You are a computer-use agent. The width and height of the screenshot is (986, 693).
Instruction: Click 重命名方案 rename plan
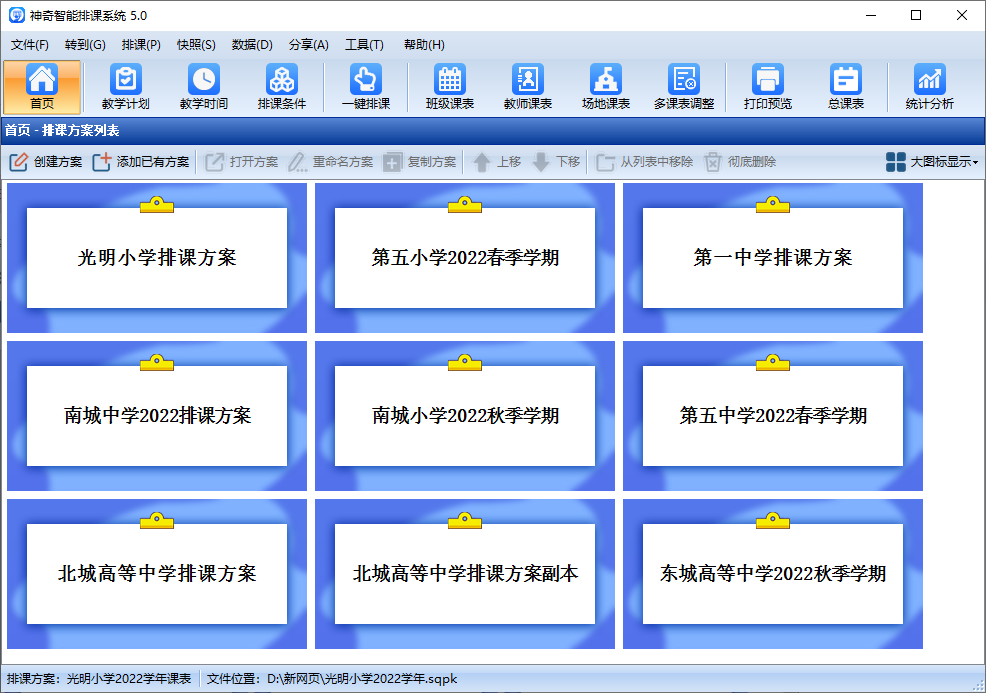(x=331, y=162)
